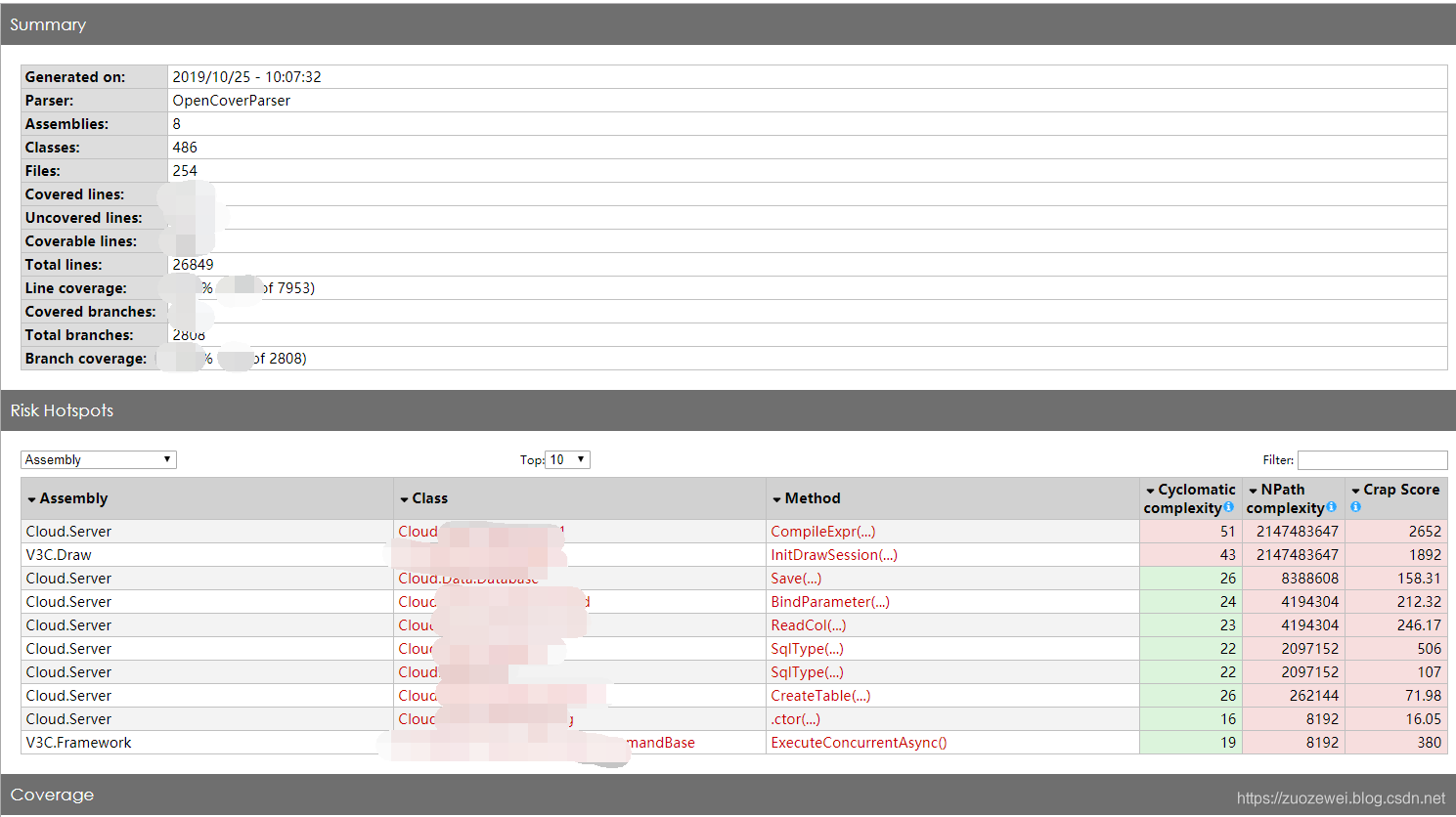Select the Crap Score value 71.98
This screenshot has height=817, width=1456.
pos(1424,696)
